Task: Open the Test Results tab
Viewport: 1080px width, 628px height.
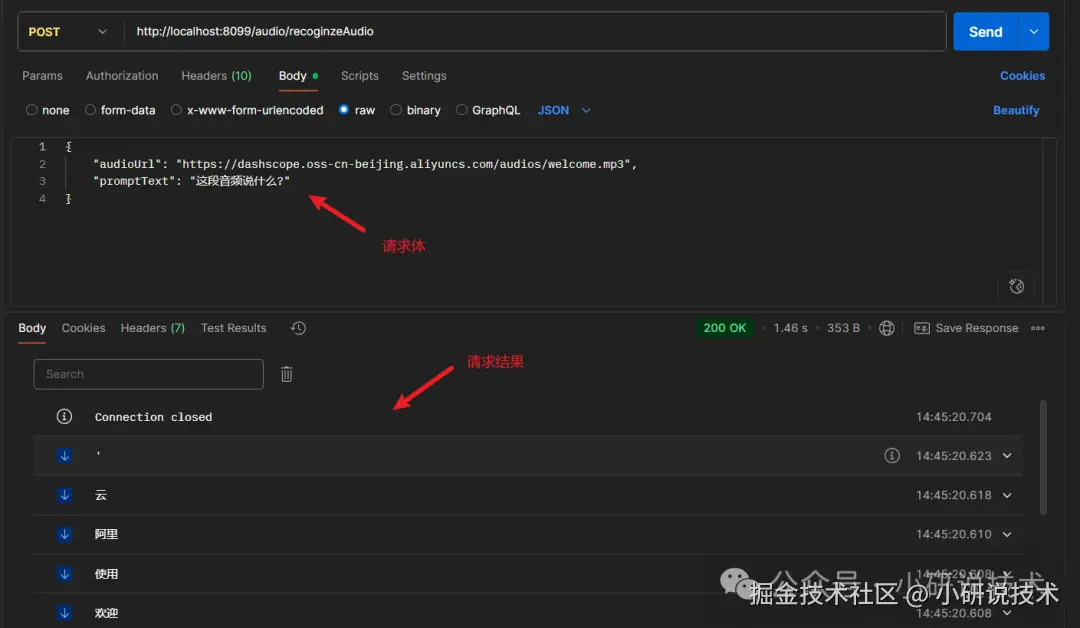Action: [x=233, y=328]
